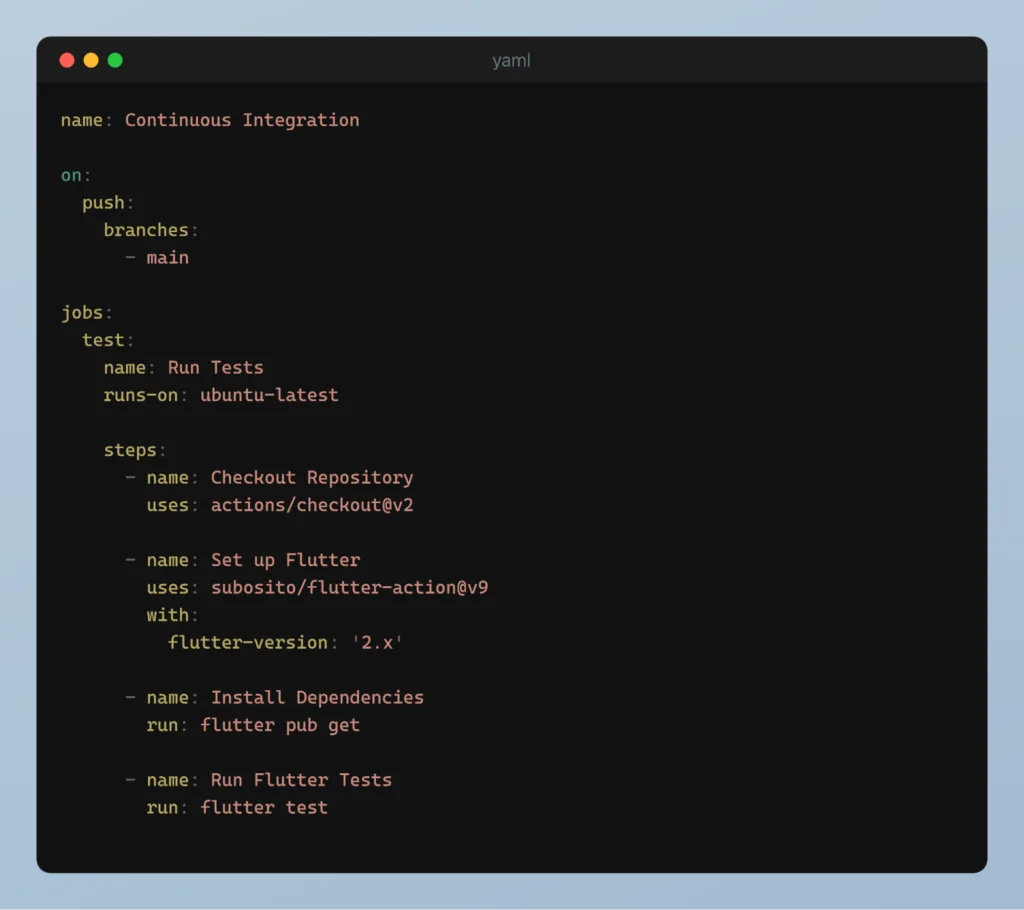Screen dimensions: 1024x910
Task: Select the Run Flutter Tests step name
Action: click(301, 780)
